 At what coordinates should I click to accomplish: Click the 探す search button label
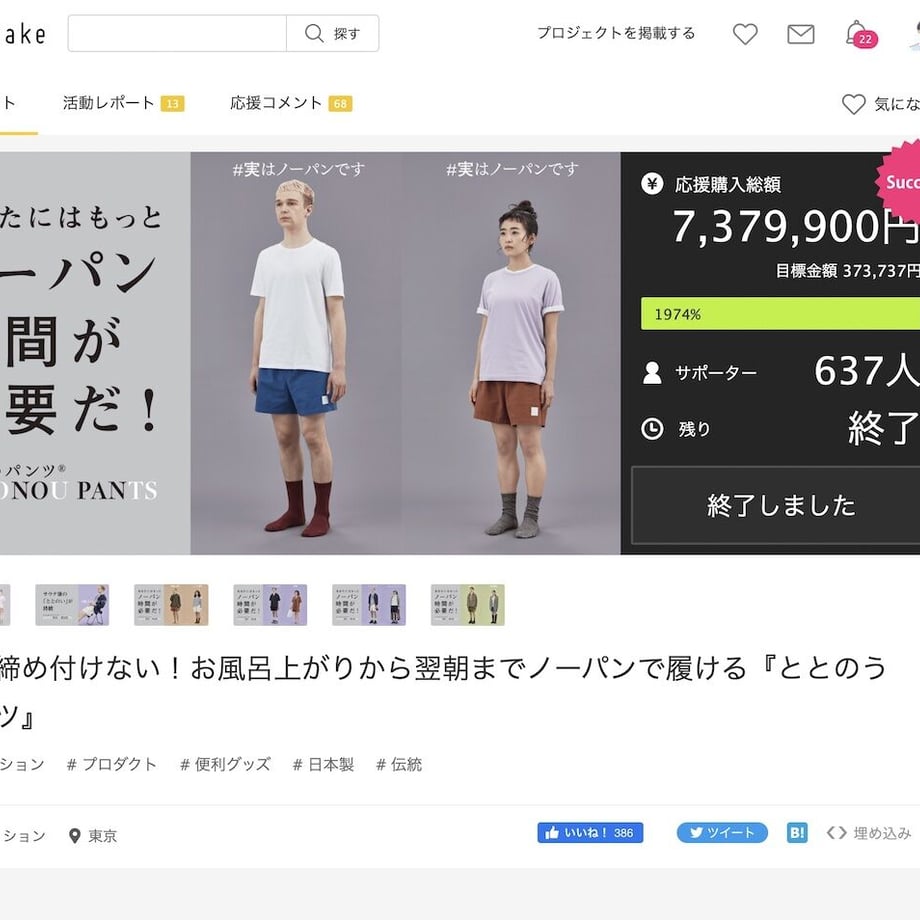click(347, 34)
